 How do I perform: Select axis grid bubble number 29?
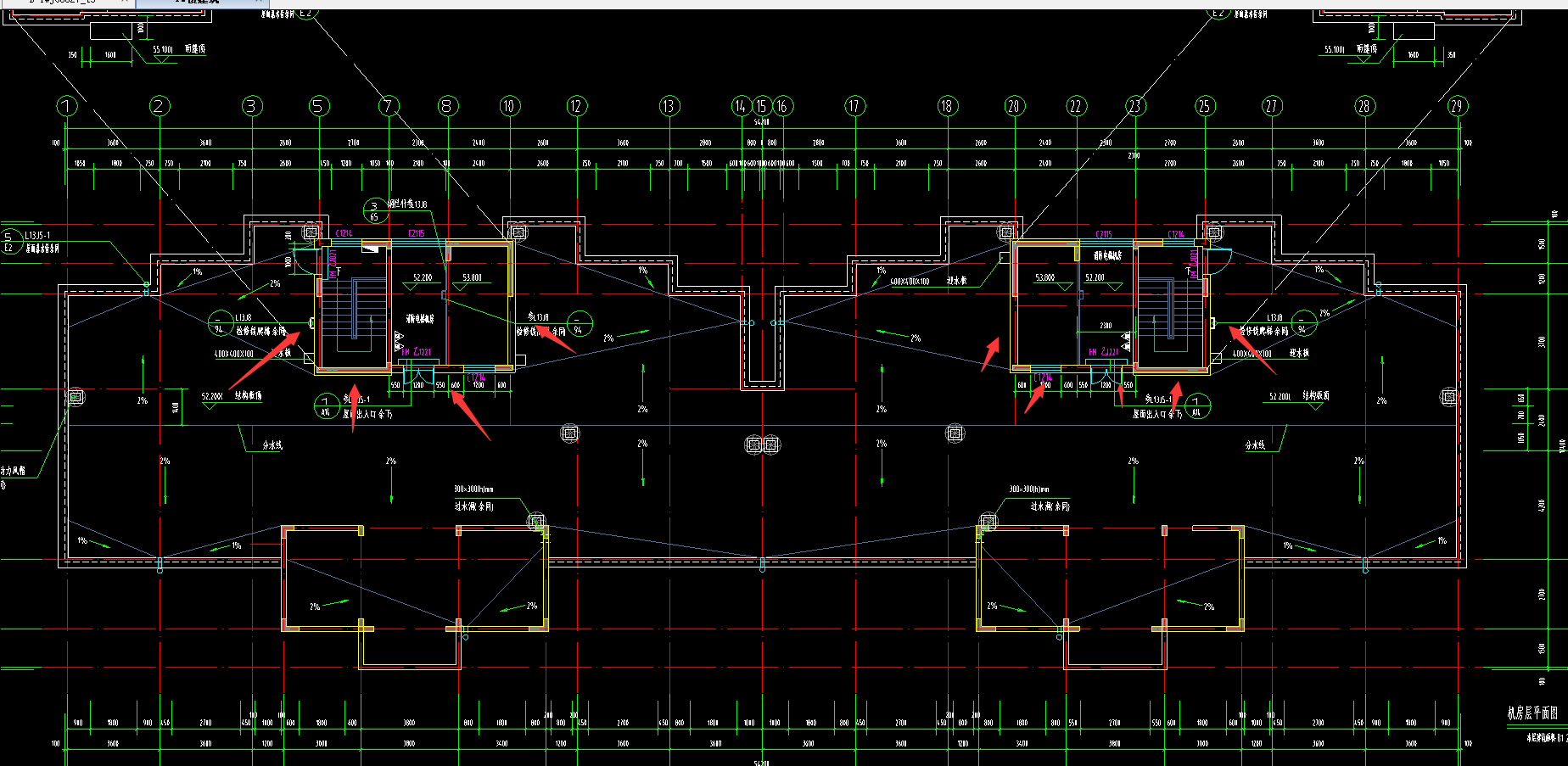(1458, 106)
